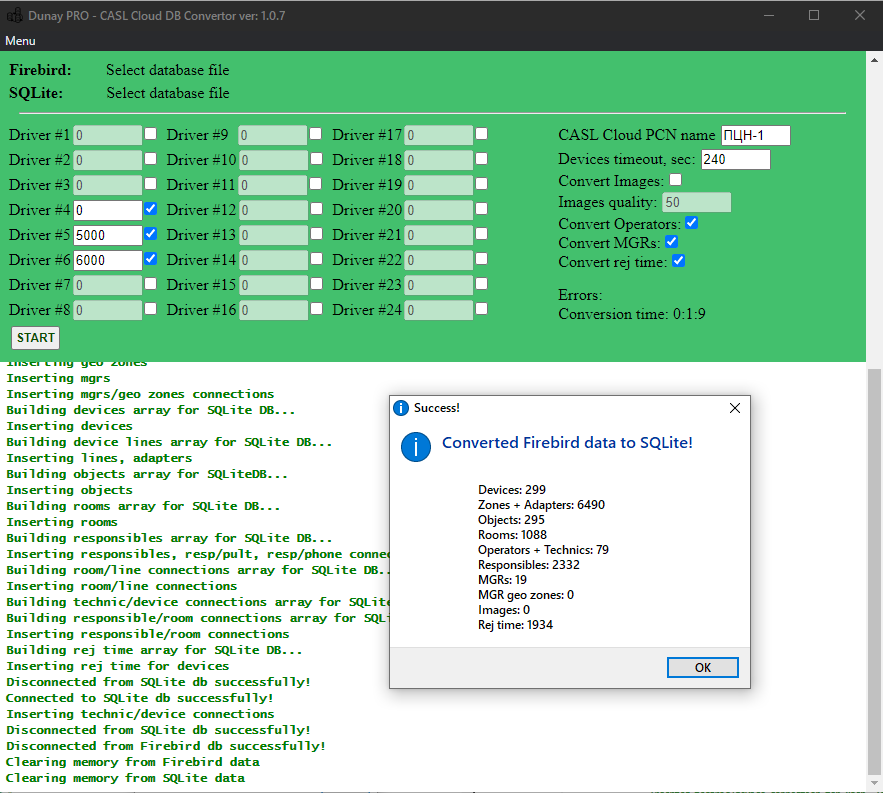Click the Images quality field

(x=696, y=202)
